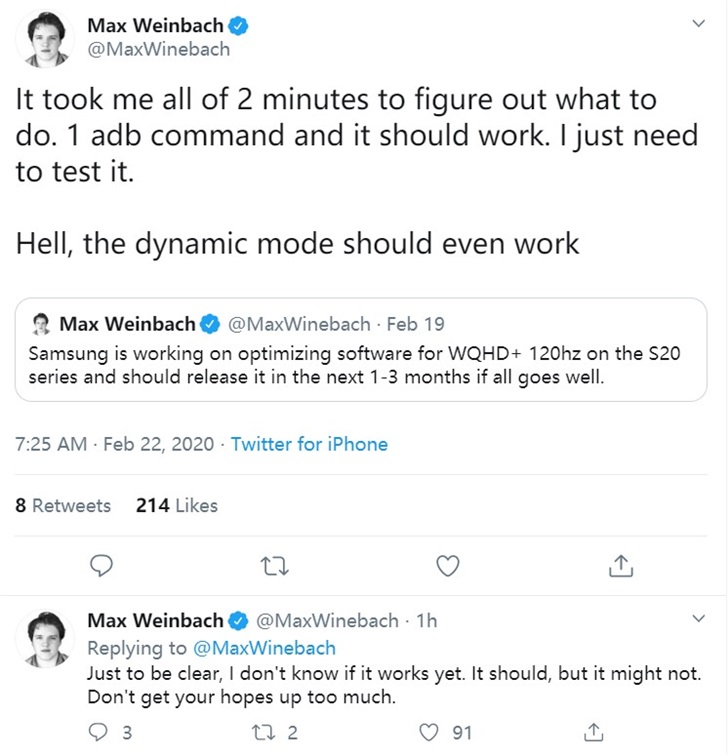Share the main tweet via upload icon
Screen dimensions: 728x755
tap(620, 566)
